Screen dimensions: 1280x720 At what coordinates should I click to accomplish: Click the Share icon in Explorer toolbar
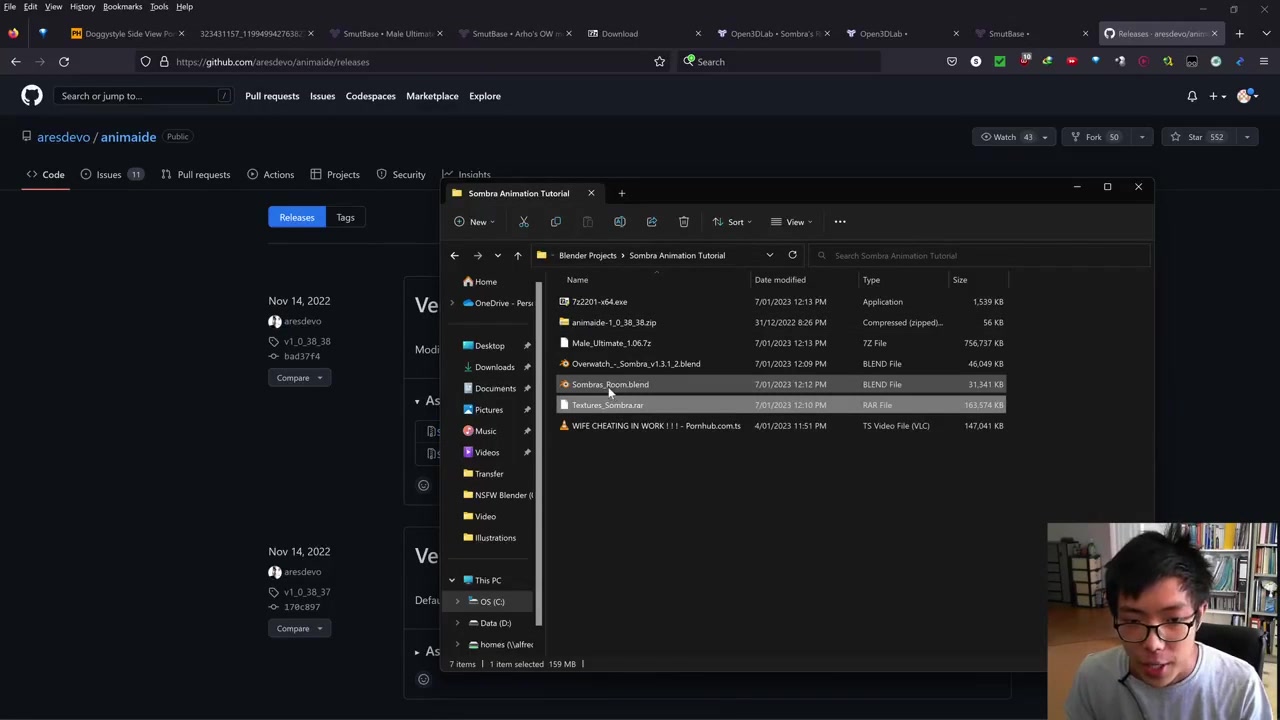tap(651, 222)
